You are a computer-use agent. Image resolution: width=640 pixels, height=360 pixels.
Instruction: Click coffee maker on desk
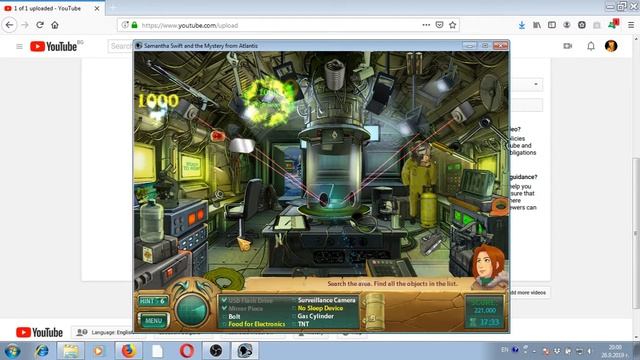pyautogui.click(x=384, y=202)
